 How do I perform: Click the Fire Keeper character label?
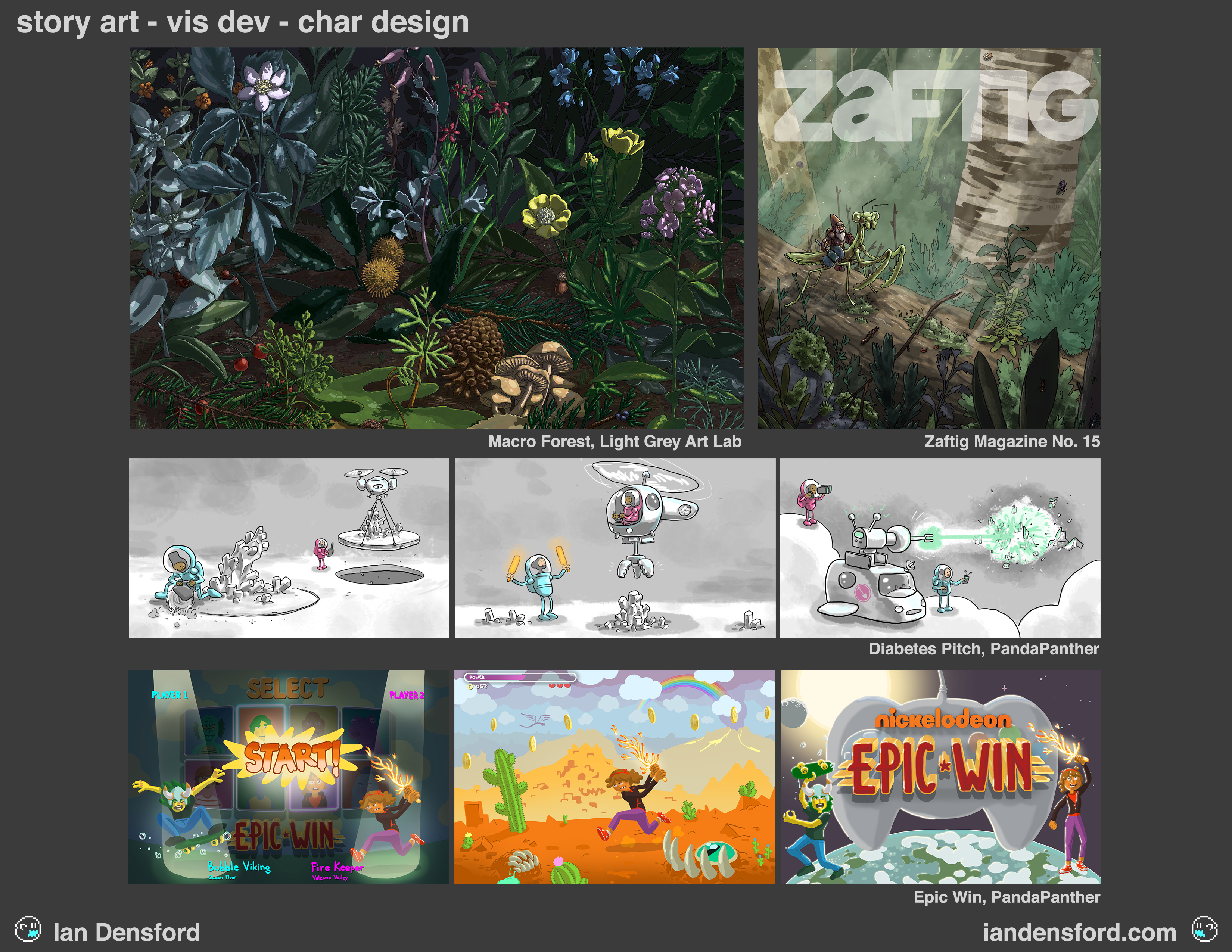pos(337,867)
